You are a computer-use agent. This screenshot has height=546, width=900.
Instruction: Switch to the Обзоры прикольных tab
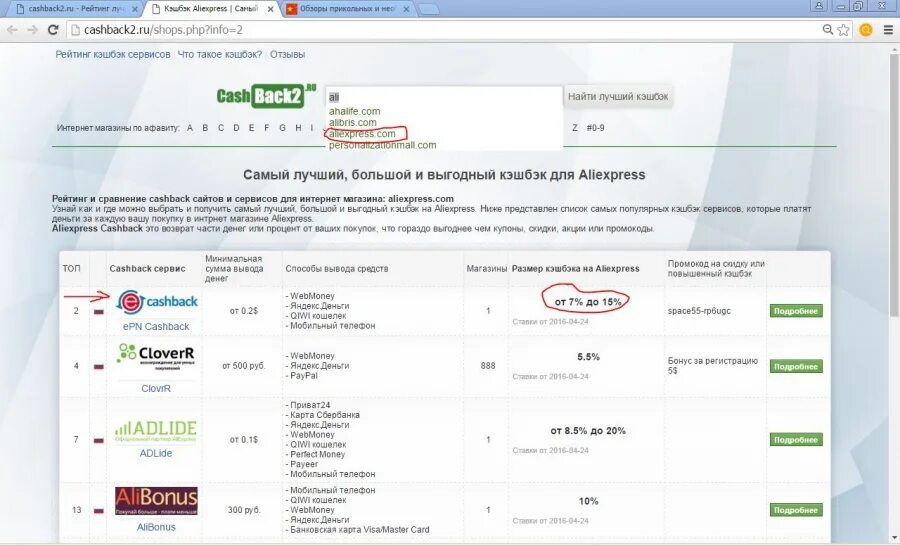click(347, 9)
